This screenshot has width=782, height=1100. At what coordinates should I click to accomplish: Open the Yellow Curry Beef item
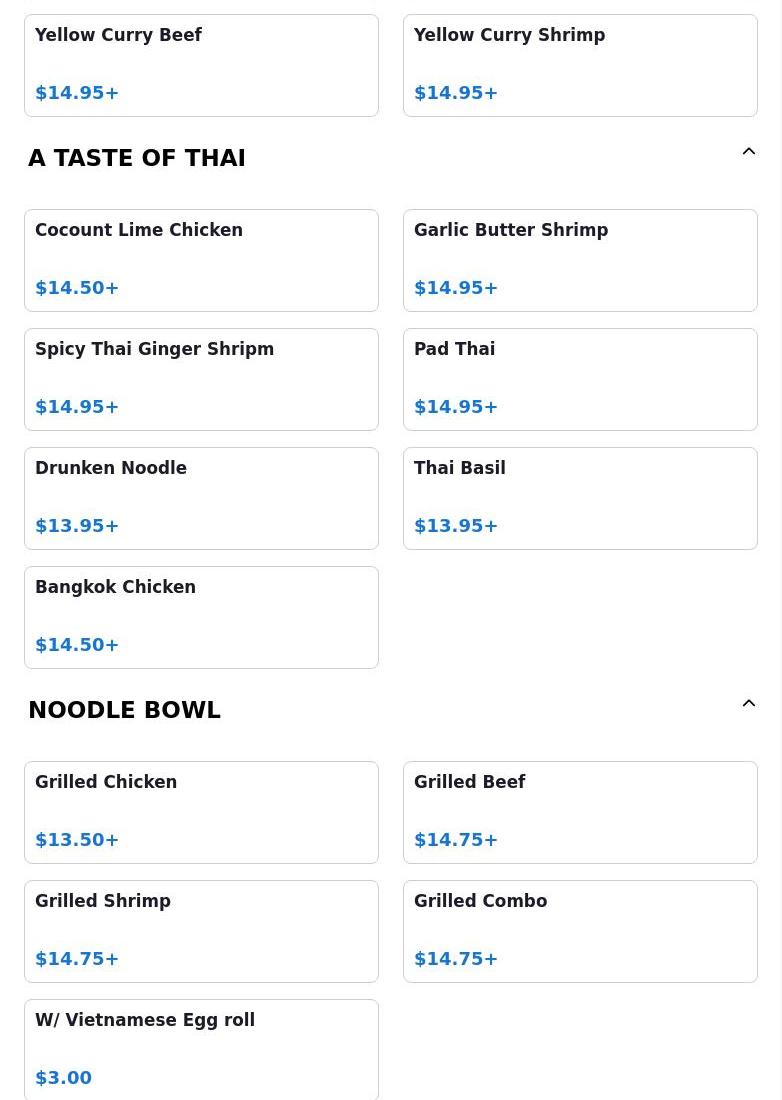pos(201,65)
